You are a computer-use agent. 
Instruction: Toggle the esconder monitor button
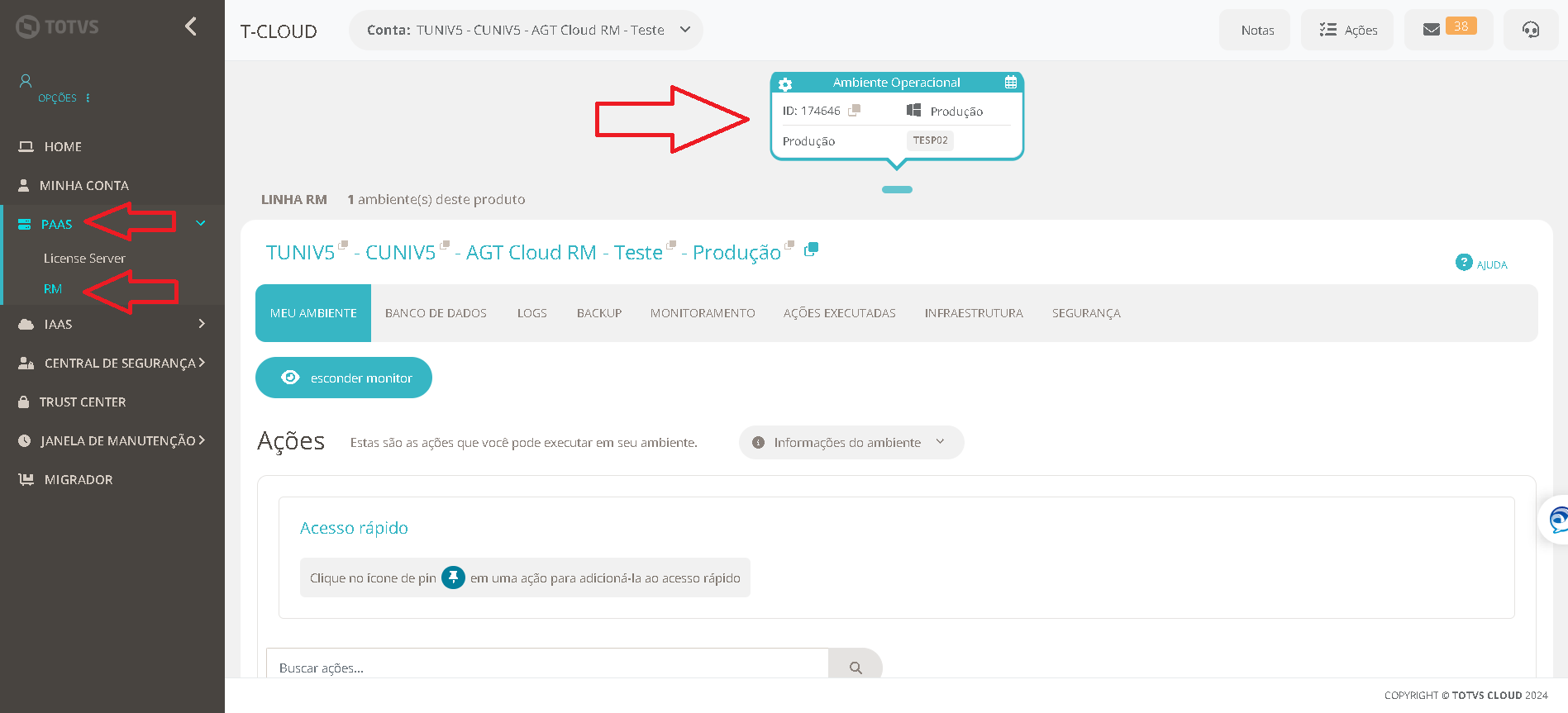point(344,378)
